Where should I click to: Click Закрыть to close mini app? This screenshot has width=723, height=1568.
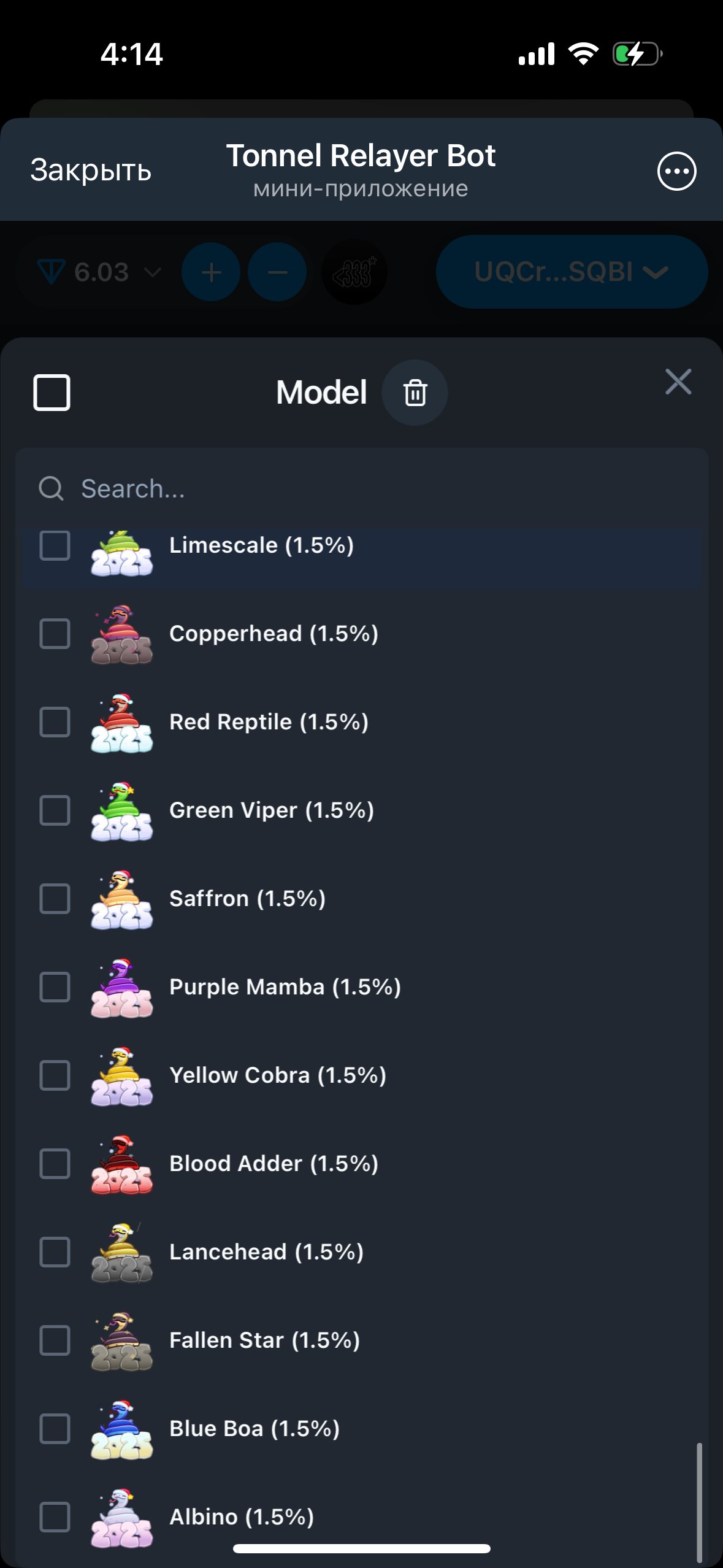point(91,170)
